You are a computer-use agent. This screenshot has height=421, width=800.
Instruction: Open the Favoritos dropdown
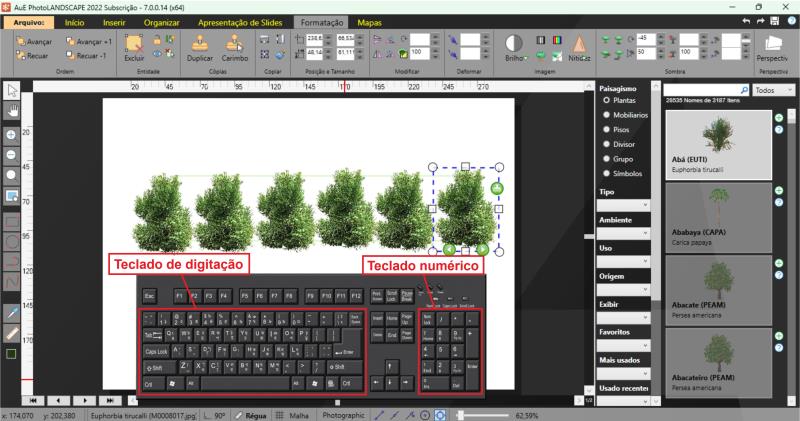coord(623,345)
